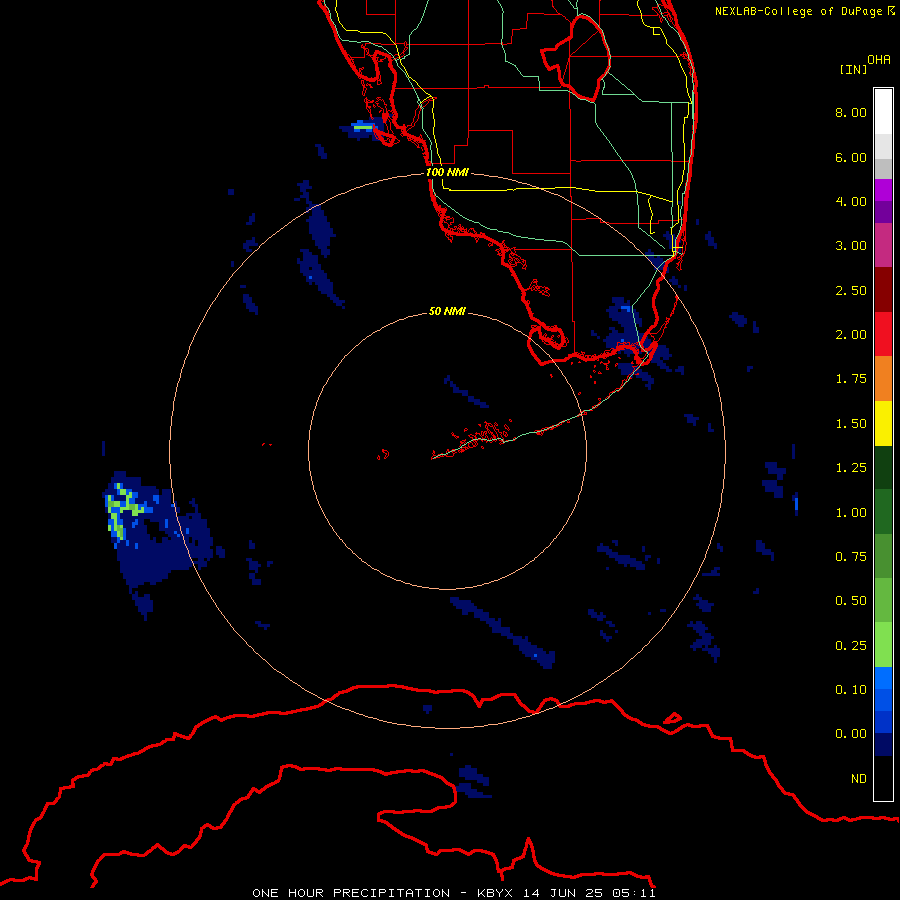The image size is (900, 900).
Task: Click the 0.25 legend value
Action: [x=851, y=646]
